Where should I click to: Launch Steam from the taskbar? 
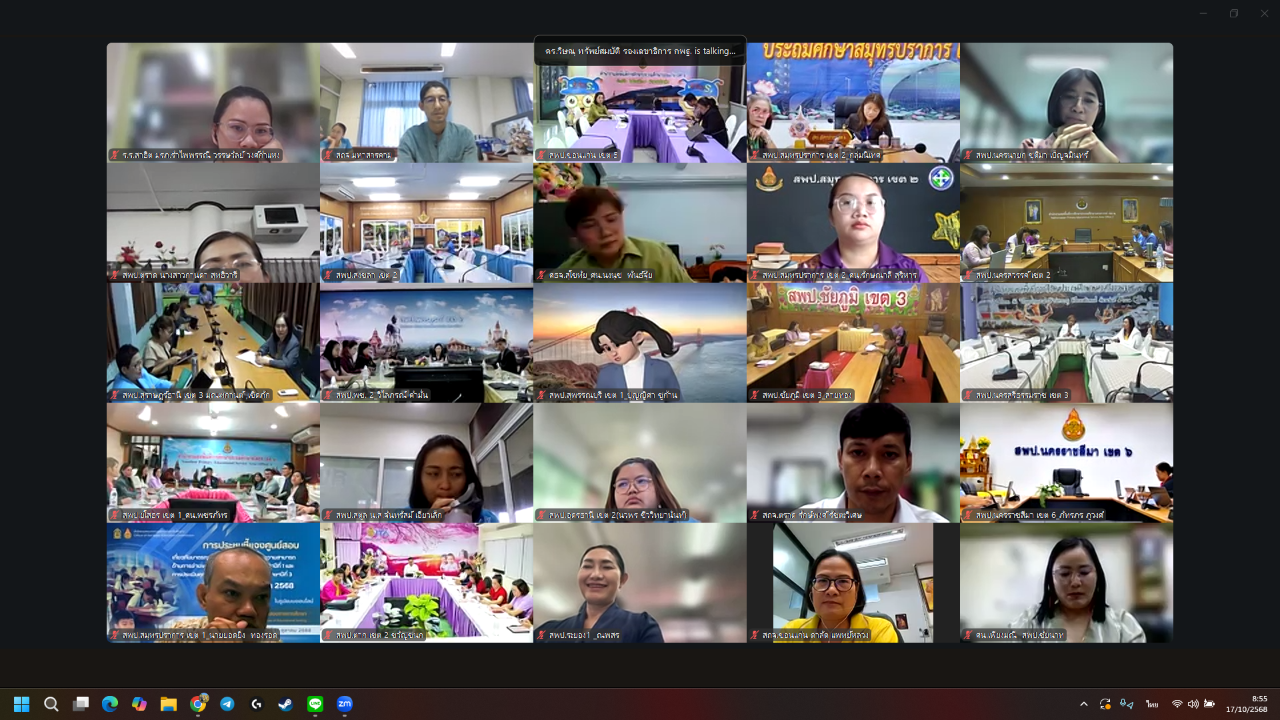coord(286,704)
